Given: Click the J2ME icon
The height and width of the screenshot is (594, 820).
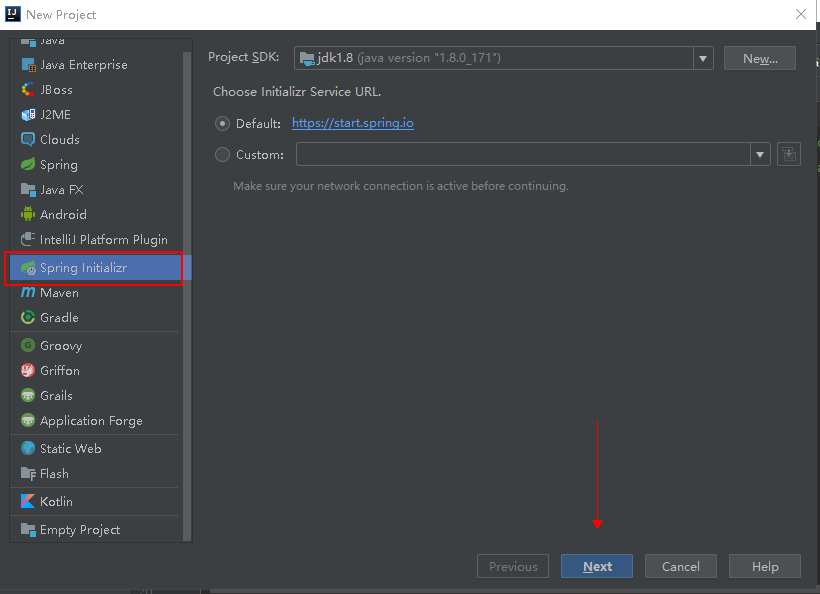Looking at the screenshot, I should (28, 115).
